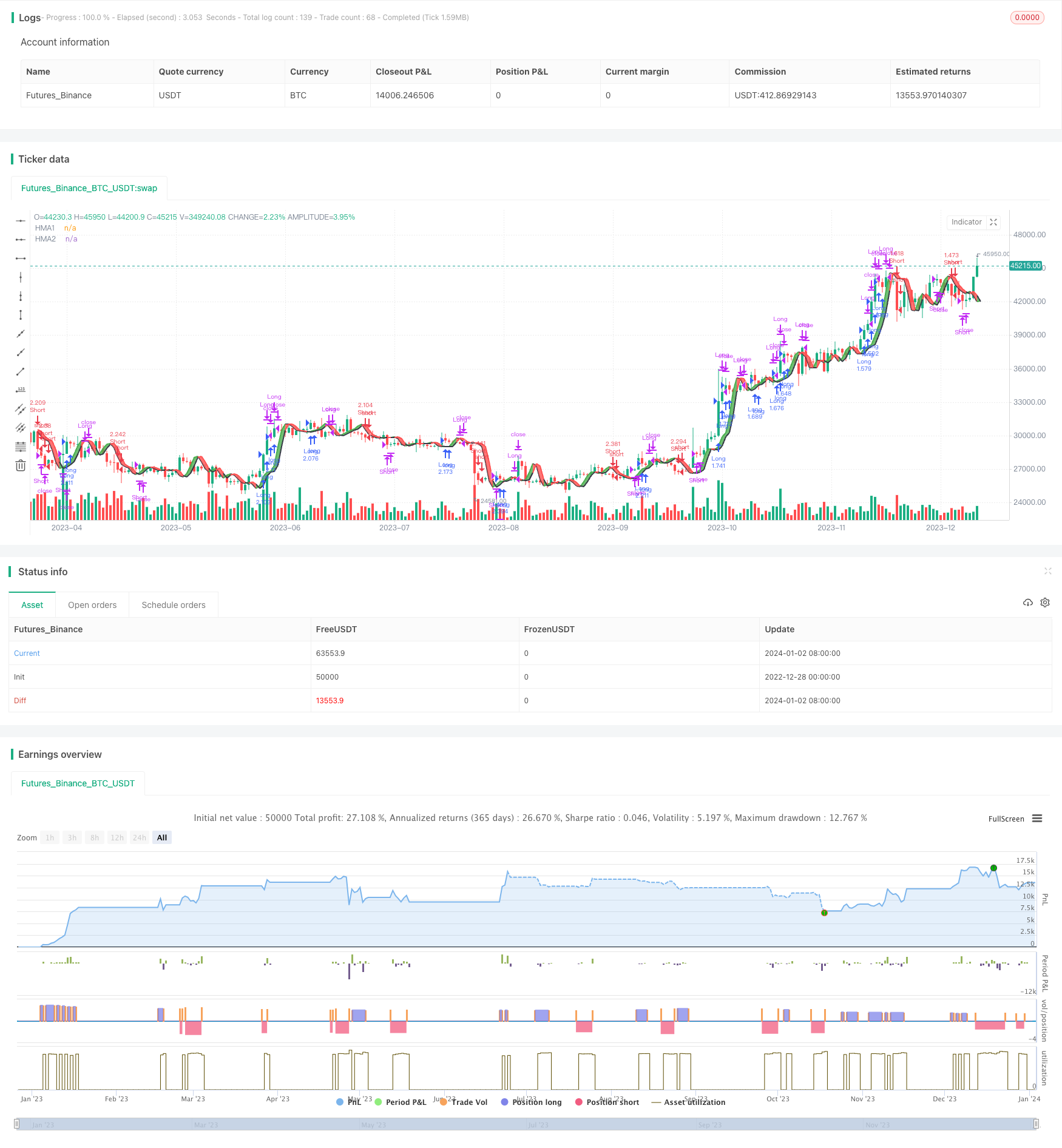Set zoom range to 24h
The width and height of the screenshot is (1062, 1148).
(x=140, y=837)
